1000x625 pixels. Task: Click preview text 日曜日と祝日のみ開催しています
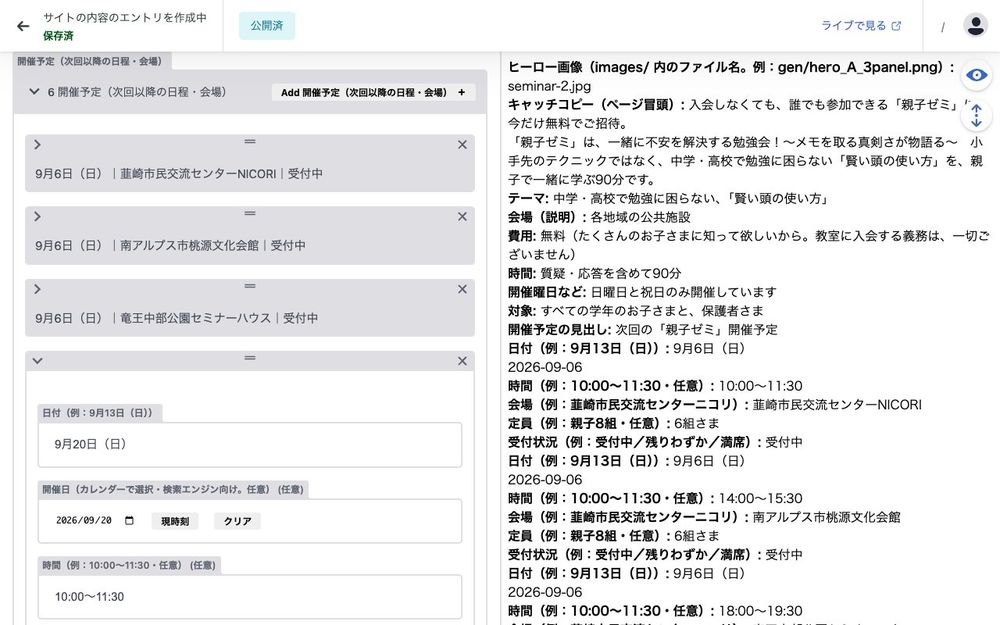[684, 292]
